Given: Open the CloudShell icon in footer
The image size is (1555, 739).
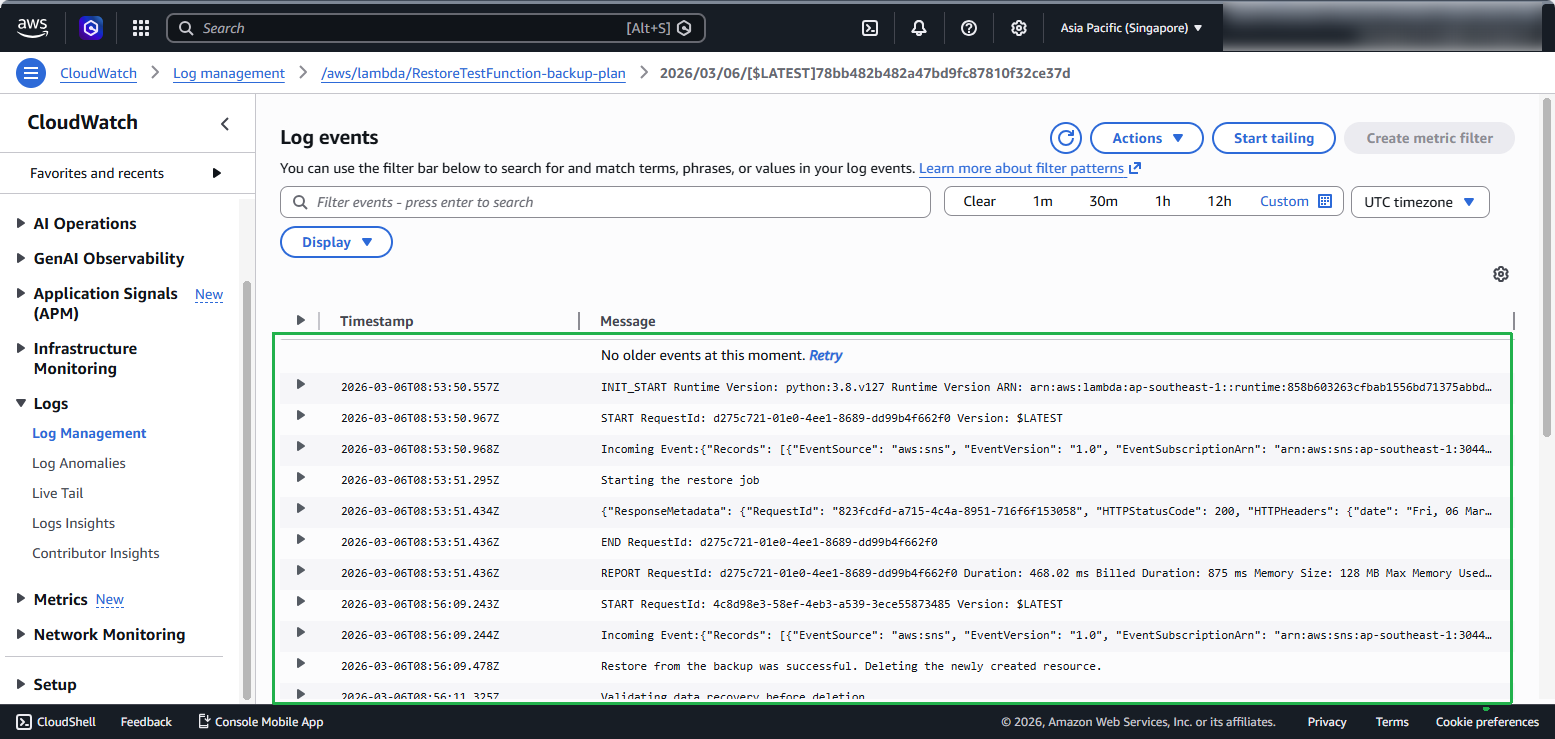Looking at the screenshot, I should (x=23, y=721).
